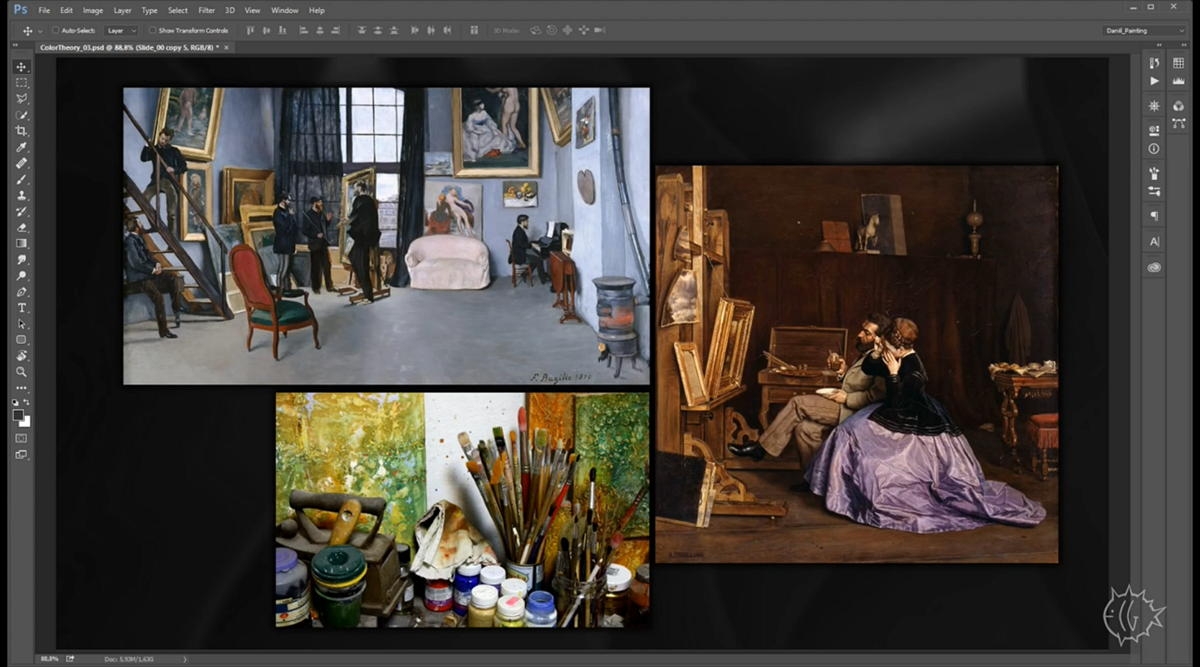This screenshot has height=667, width=1200.
Task: Select the Healing Brush tool
Action: point(21,163)
